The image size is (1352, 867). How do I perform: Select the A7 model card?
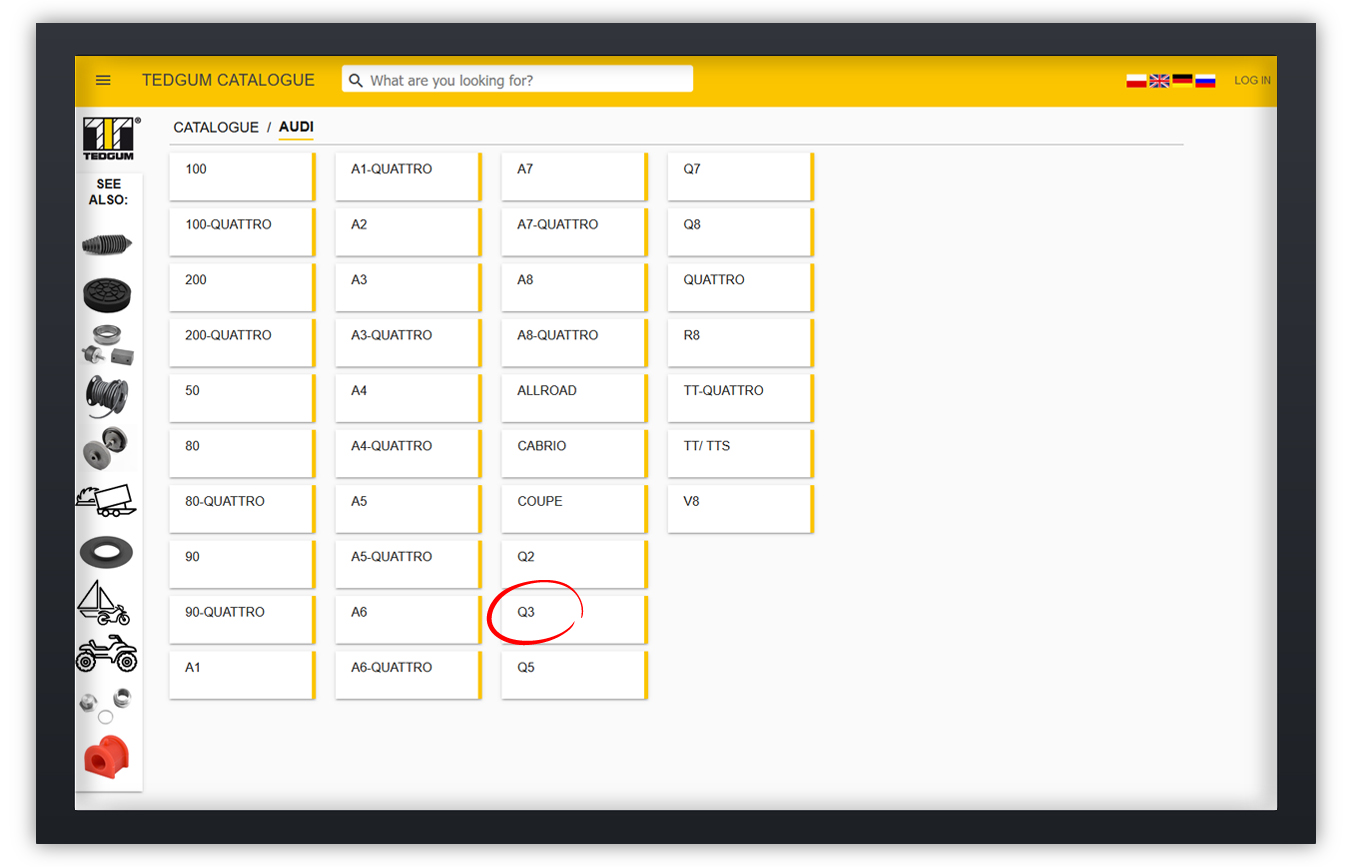[574, 177]
